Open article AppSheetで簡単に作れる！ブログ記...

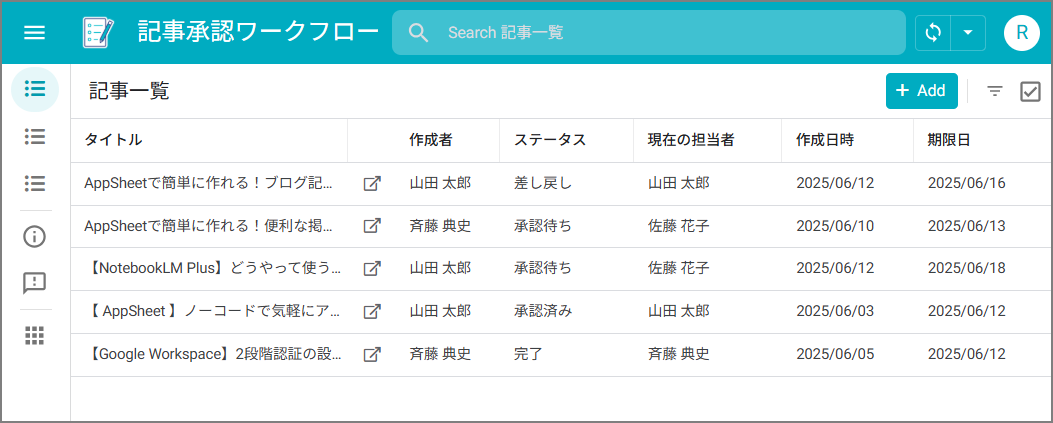[x=208, y=183]
